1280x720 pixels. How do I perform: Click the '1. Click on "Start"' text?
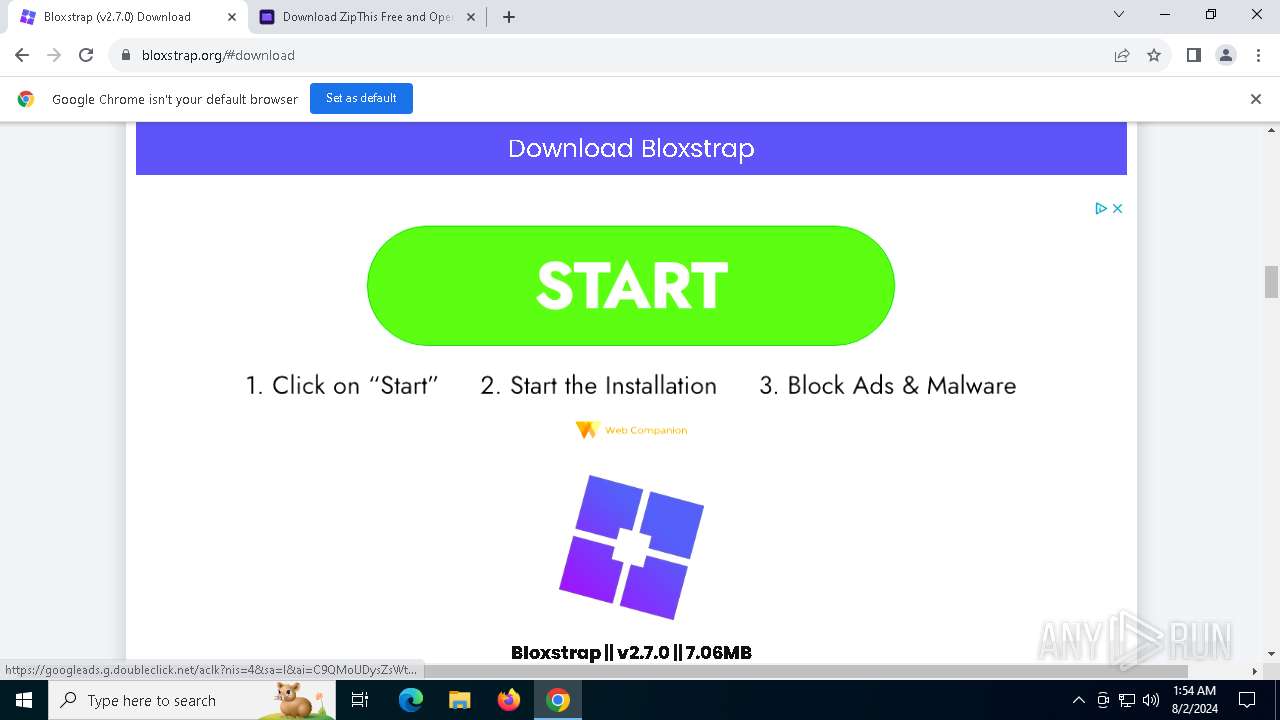click(x=342, y=386)
